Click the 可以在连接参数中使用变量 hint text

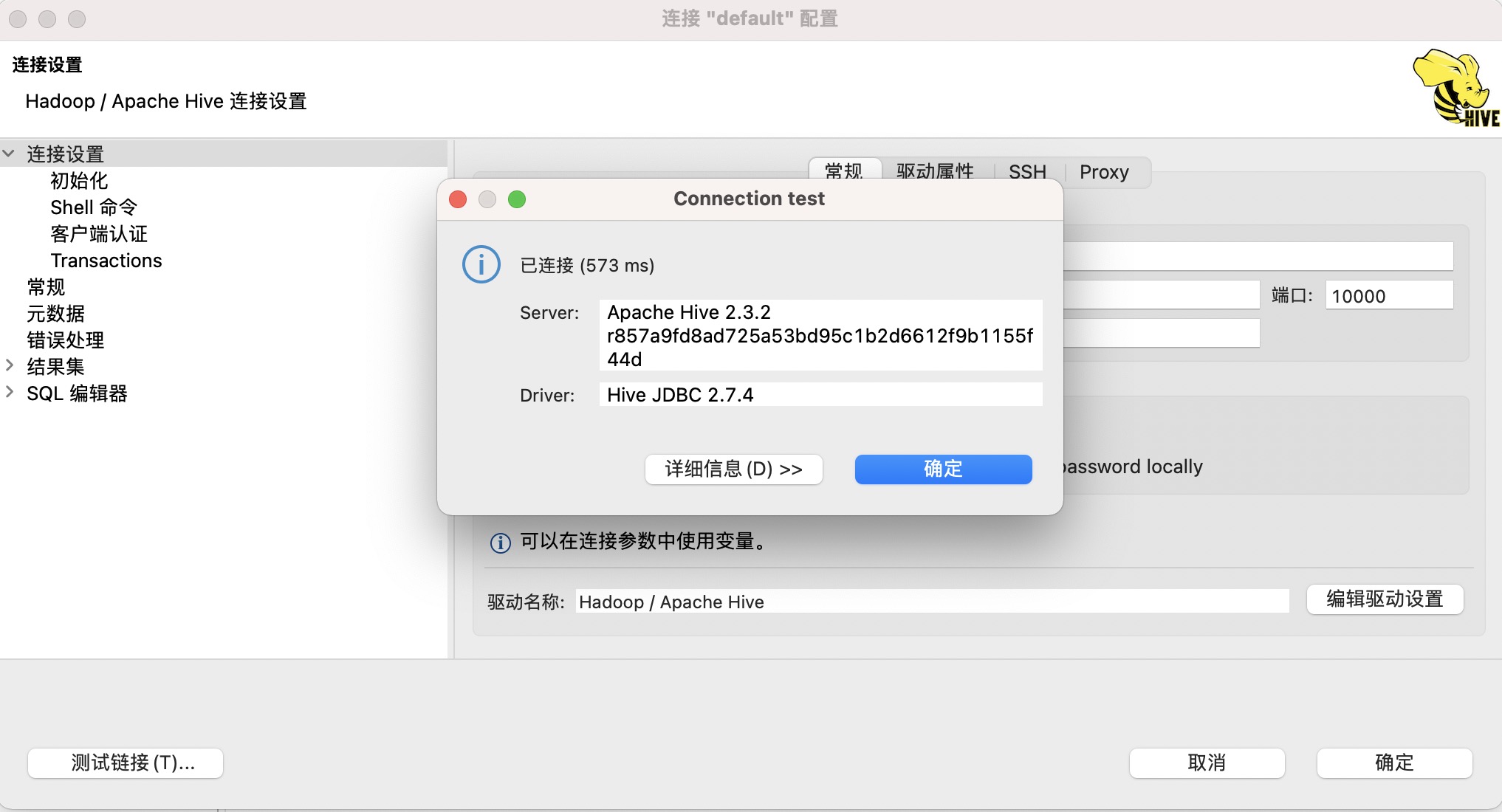644,541
